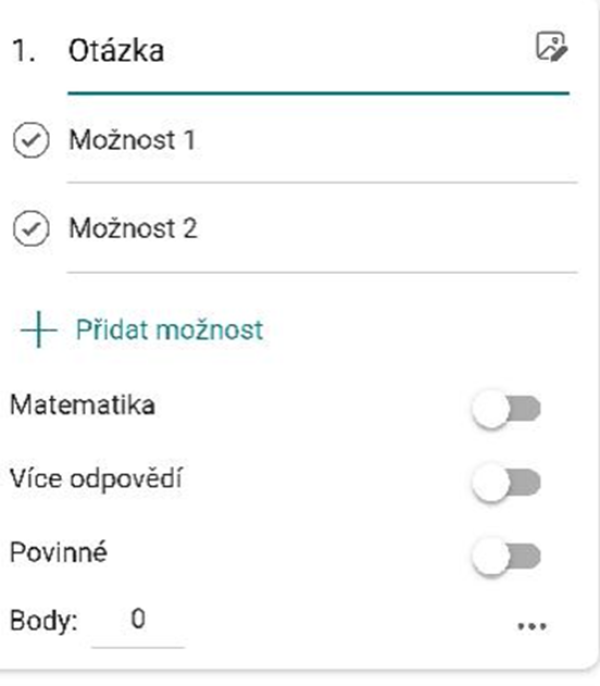Screen dimensions: 600x686
Task: Open the insert media icon beside Otázka
Action: (552, 46)
